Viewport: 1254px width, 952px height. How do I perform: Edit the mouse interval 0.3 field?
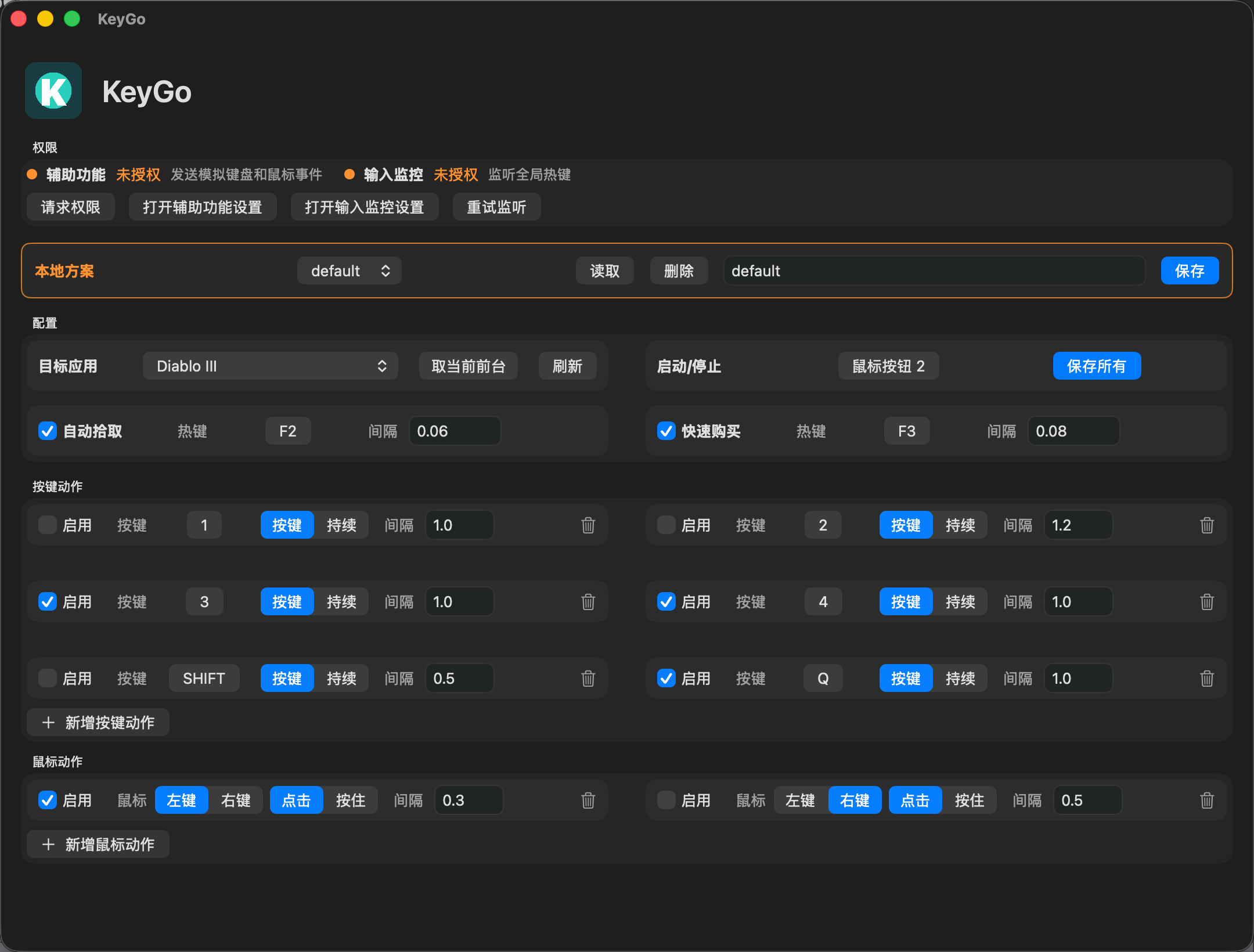click(x=469, y=800)
